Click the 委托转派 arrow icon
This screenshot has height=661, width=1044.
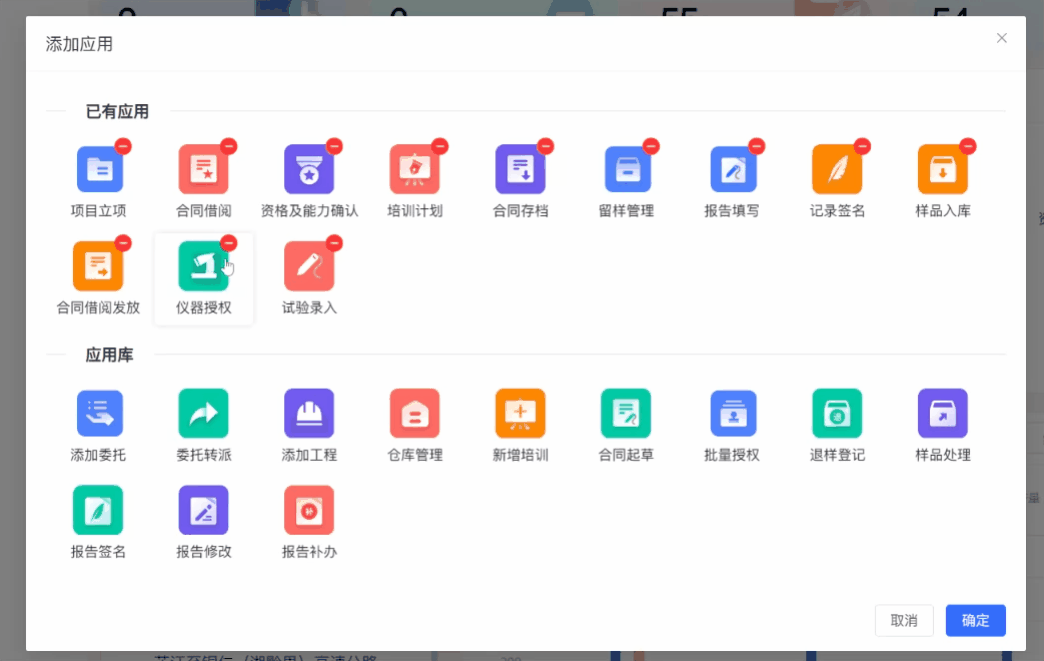pos(203,413)
